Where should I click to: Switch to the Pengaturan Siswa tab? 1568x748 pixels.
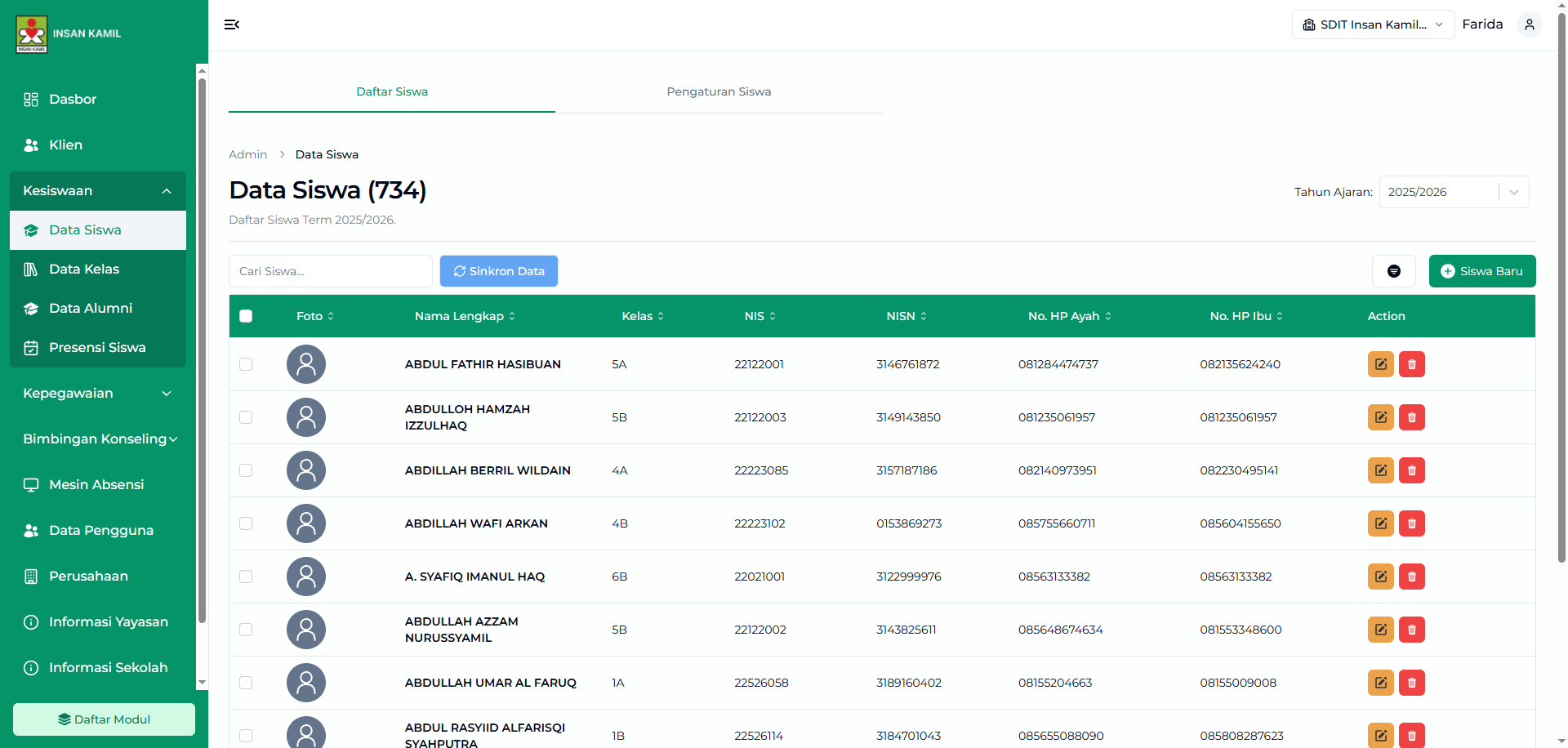coord(719,91)
